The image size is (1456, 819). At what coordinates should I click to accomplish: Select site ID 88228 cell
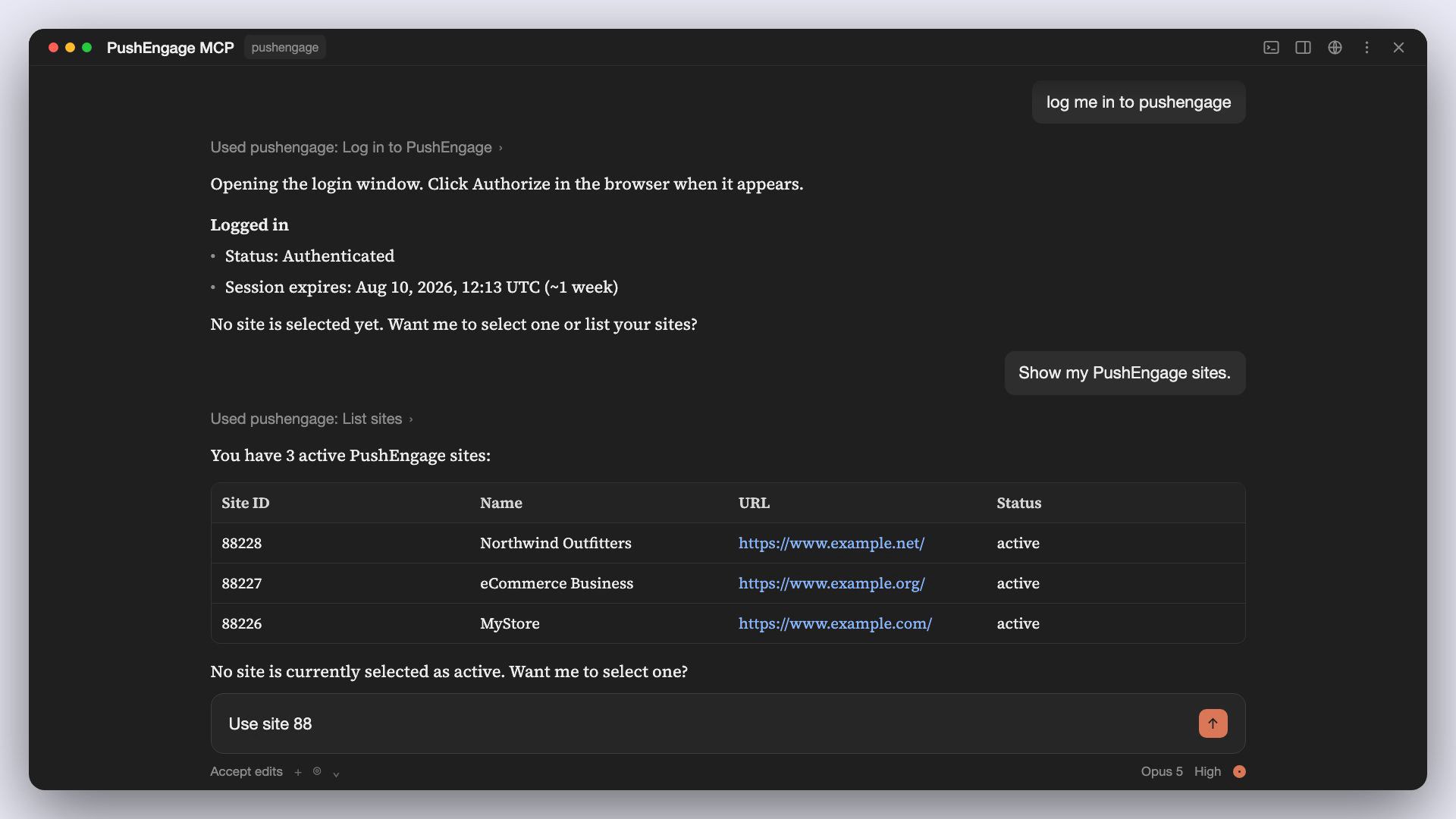[x=241, y=543]
